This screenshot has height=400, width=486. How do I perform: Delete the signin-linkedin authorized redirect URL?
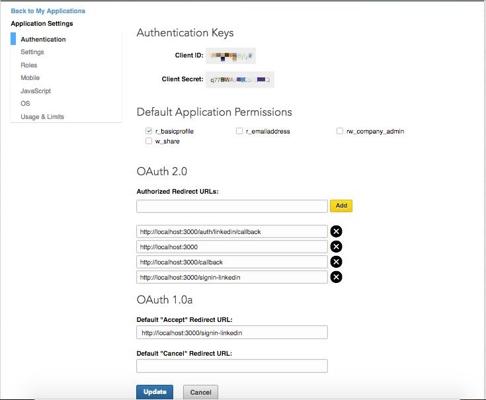[336, 277]
